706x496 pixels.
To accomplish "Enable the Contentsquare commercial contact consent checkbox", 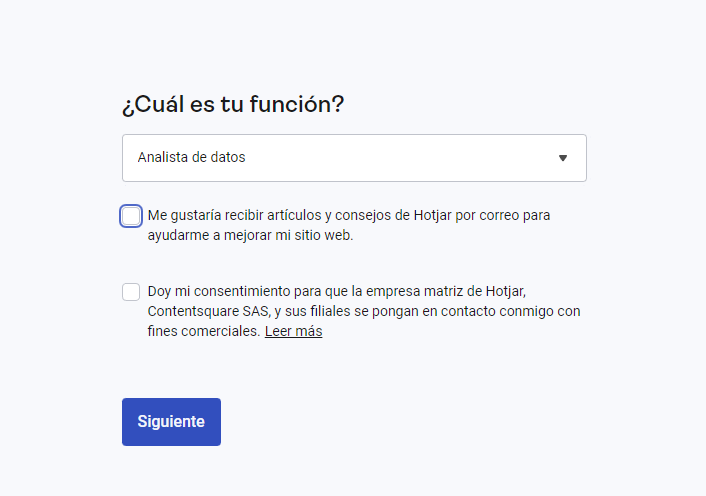I will click(131, 292).
